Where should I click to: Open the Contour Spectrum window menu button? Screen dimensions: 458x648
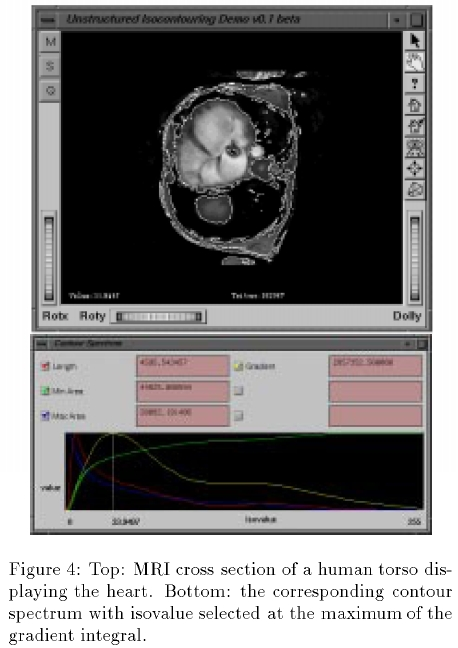41,343
